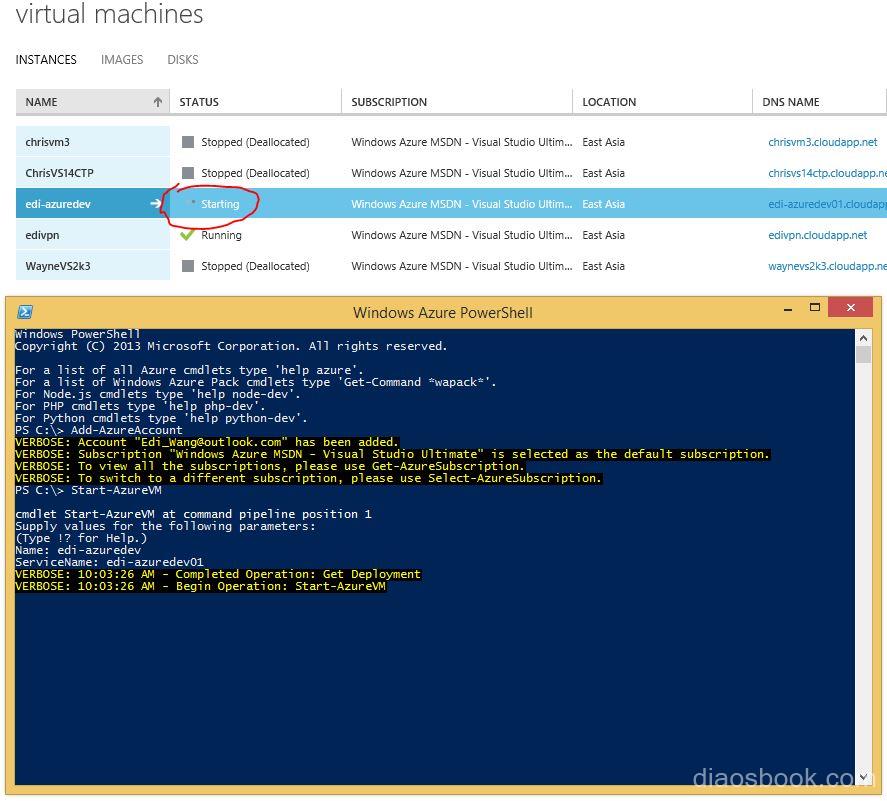Screen dimensions: 887x801
Task: Click the PowerShell scrollbar thumb
Action: (x=863, y=355)
